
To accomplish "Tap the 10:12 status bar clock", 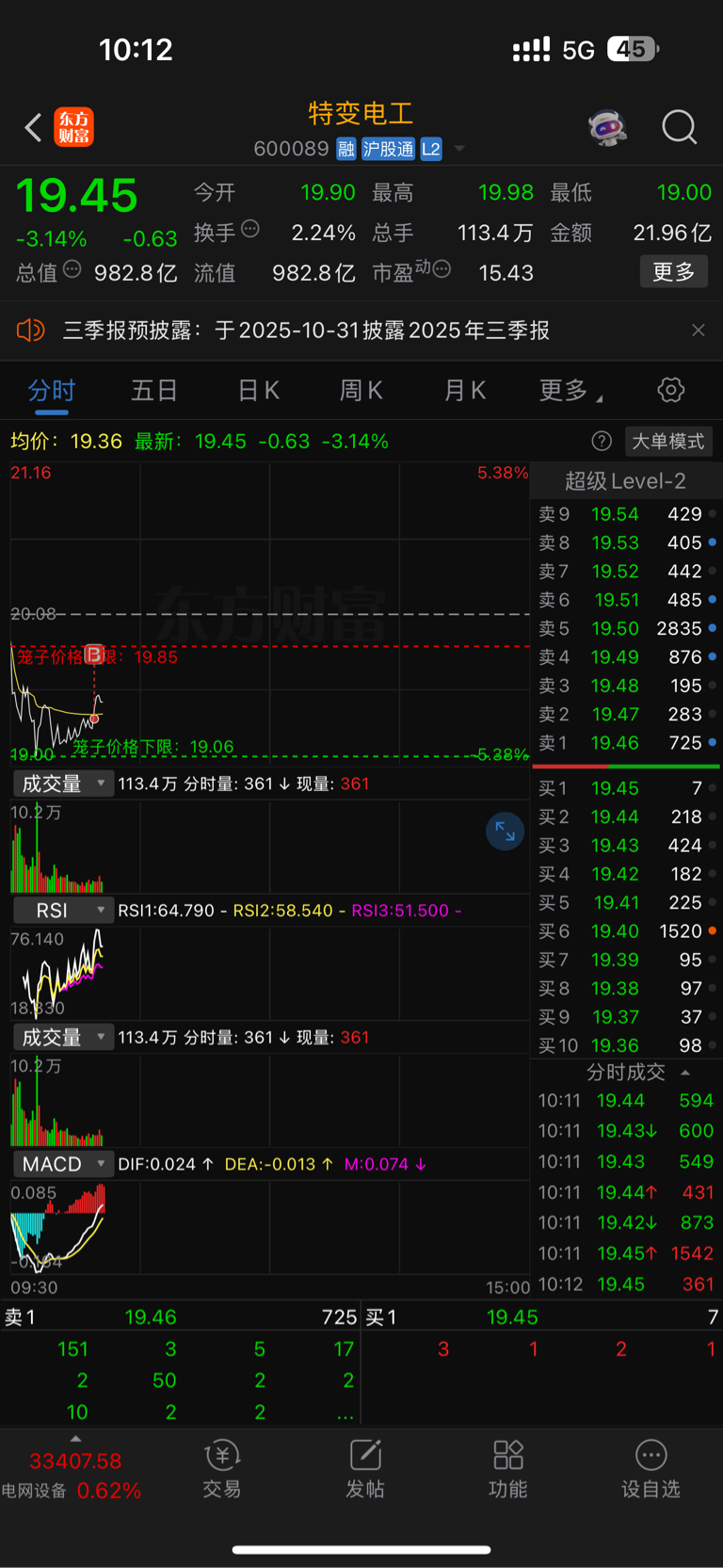I will pyautogui.click(x=137, y=50).
